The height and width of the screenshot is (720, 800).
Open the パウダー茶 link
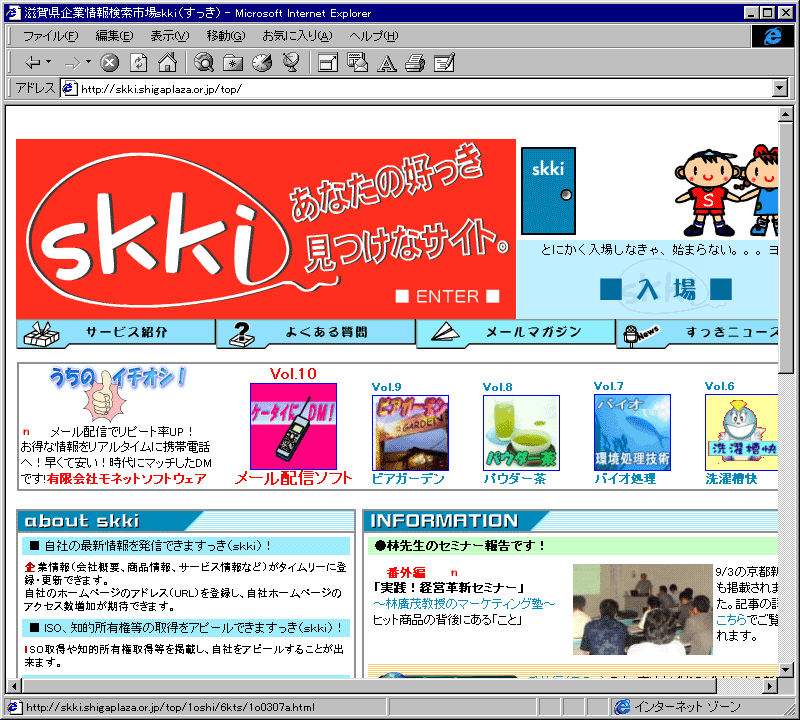[x=515, y=479]
